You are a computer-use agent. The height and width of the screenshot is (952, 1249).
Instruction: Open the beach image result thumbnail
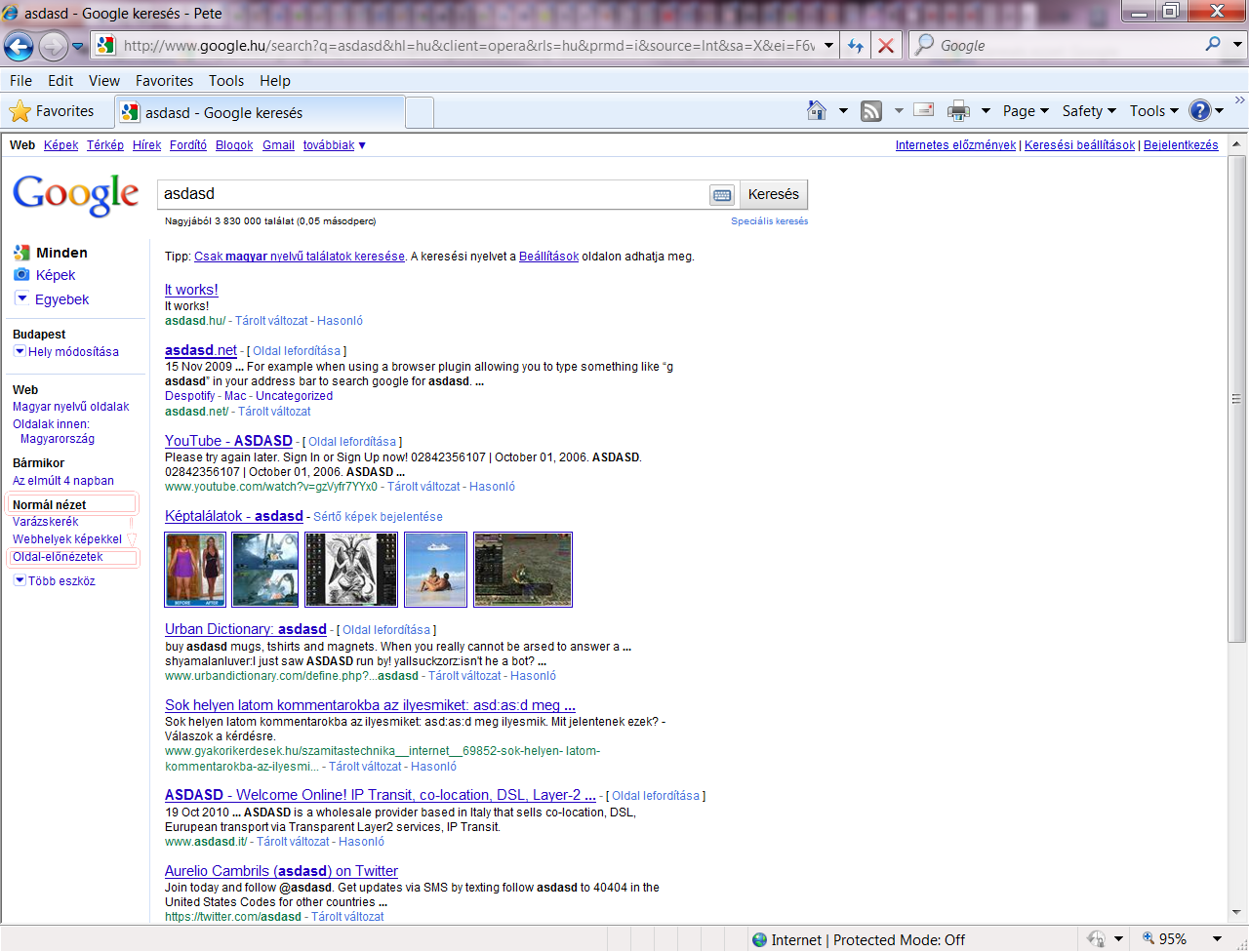click(436, 570)
